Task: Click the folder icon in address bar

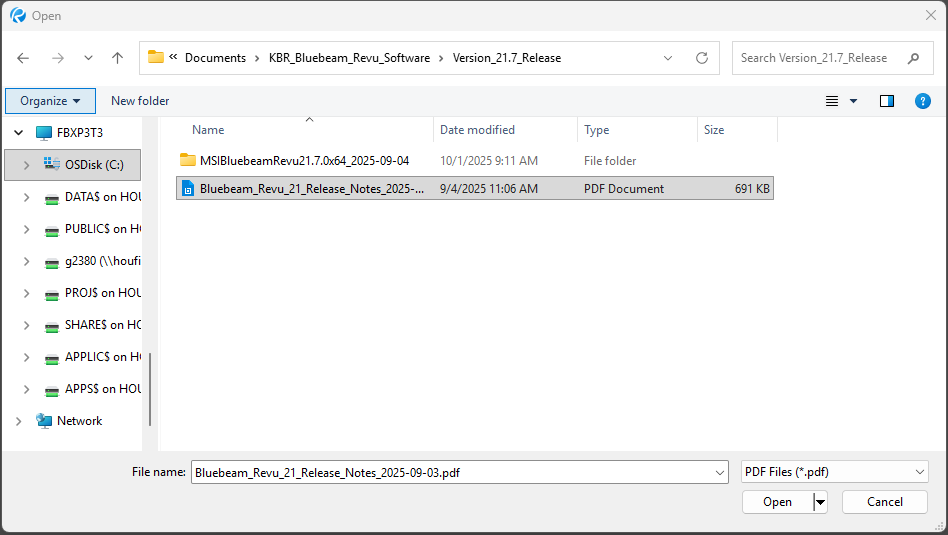Action: point(156,57)
